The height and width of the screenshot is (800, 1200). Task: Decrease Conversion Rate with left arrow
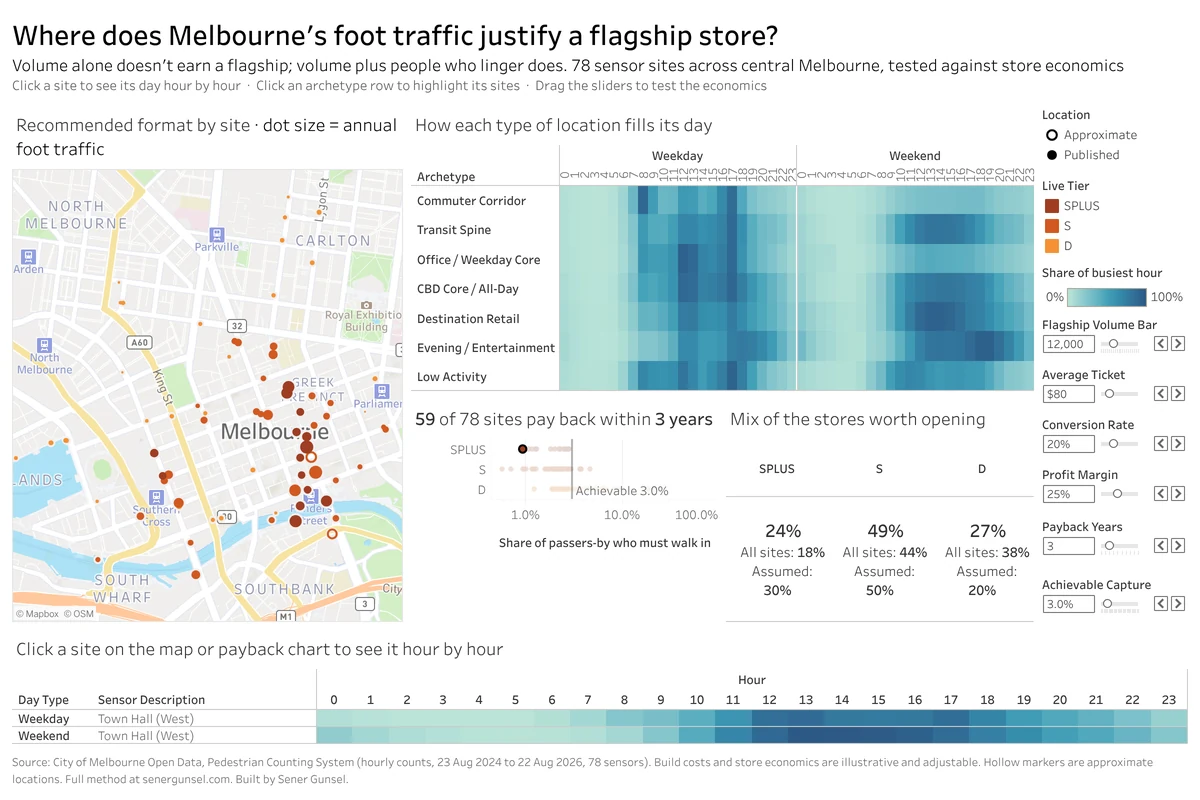pos(1162,444)
